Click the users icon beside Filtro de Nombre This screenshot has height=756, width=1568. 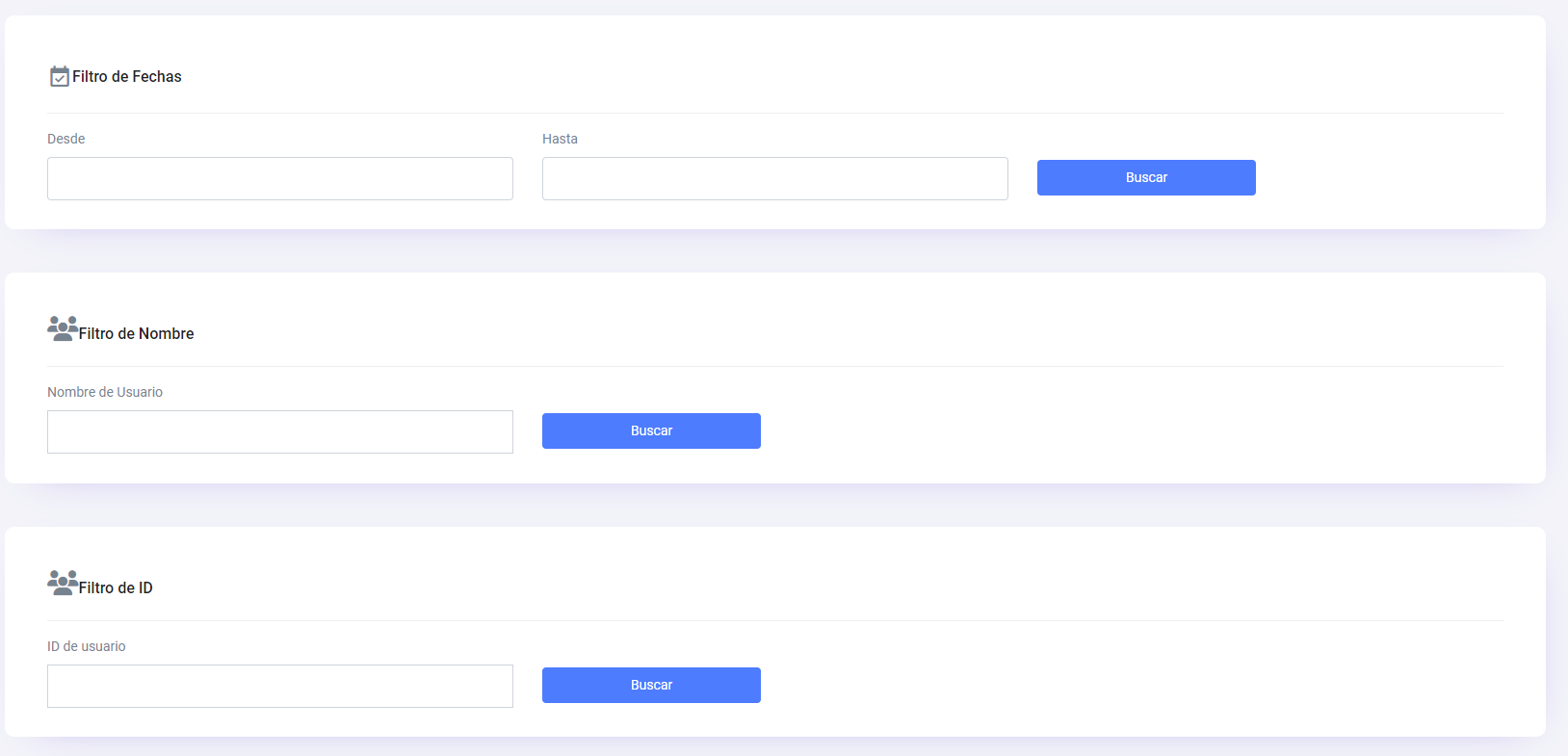pos(63,328)
